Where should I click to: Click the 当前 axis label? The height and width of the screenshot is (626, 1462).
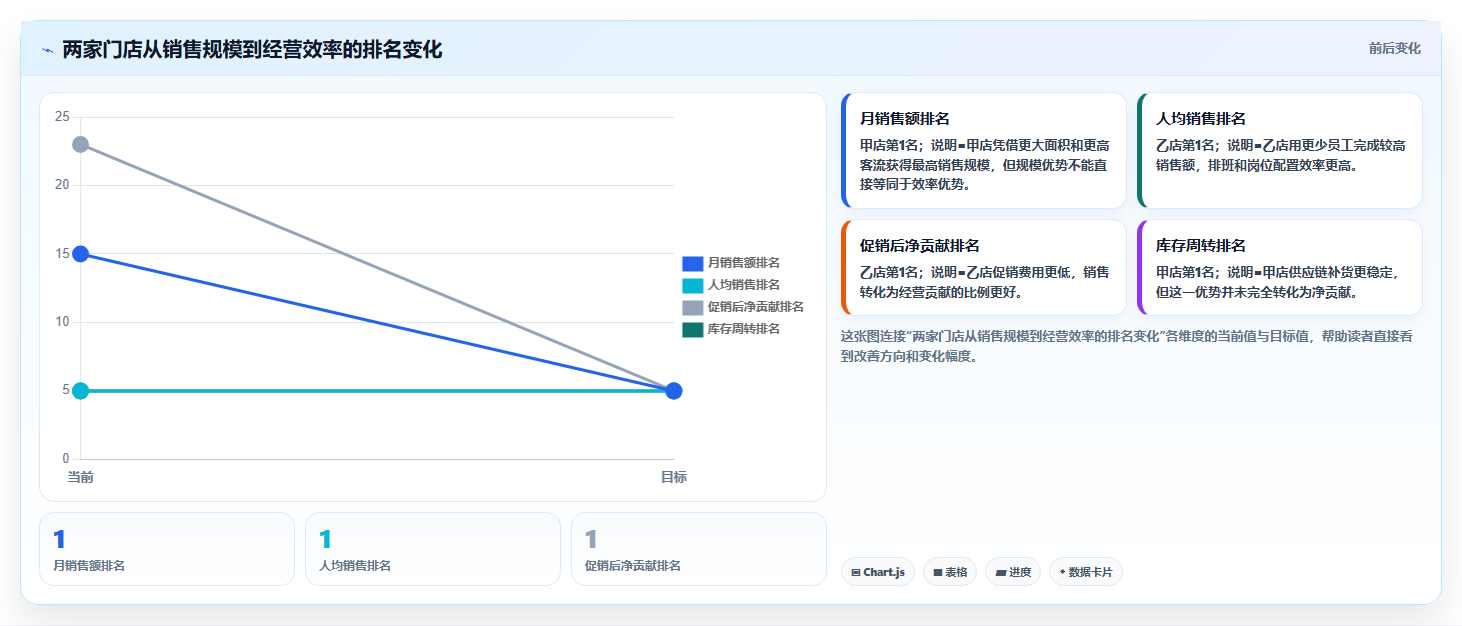81,478
